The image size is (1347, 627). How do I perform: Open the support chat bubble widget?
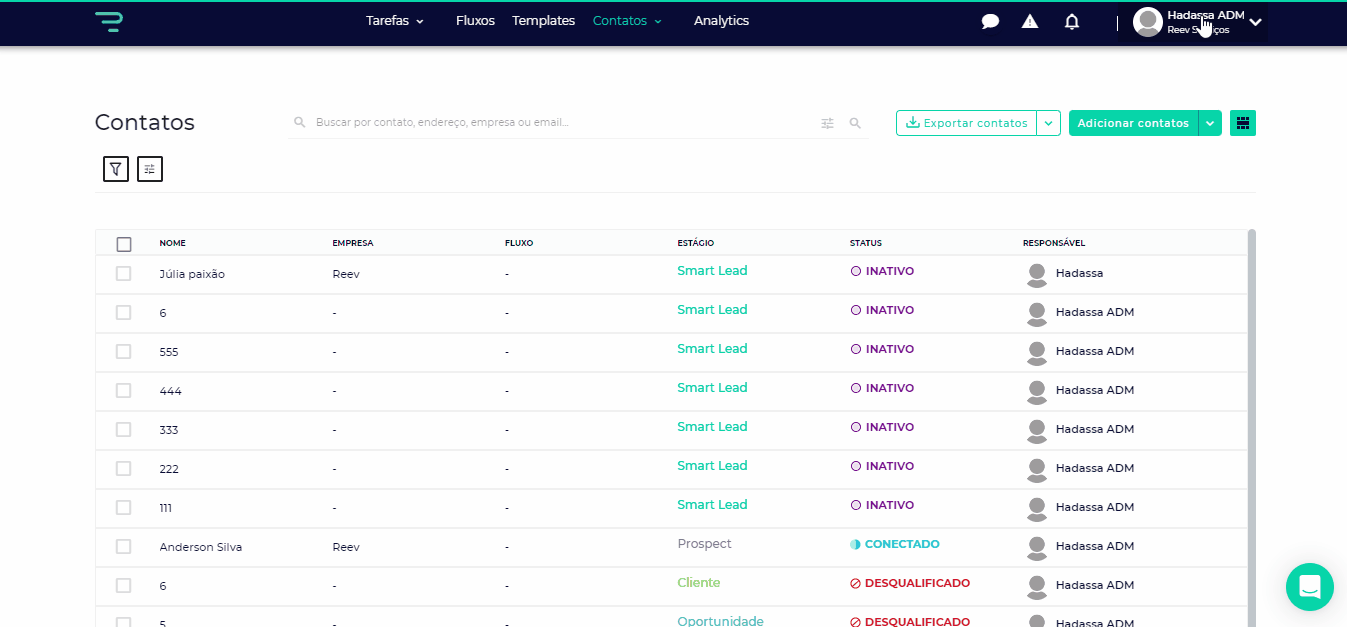(x=1309, y=587)
